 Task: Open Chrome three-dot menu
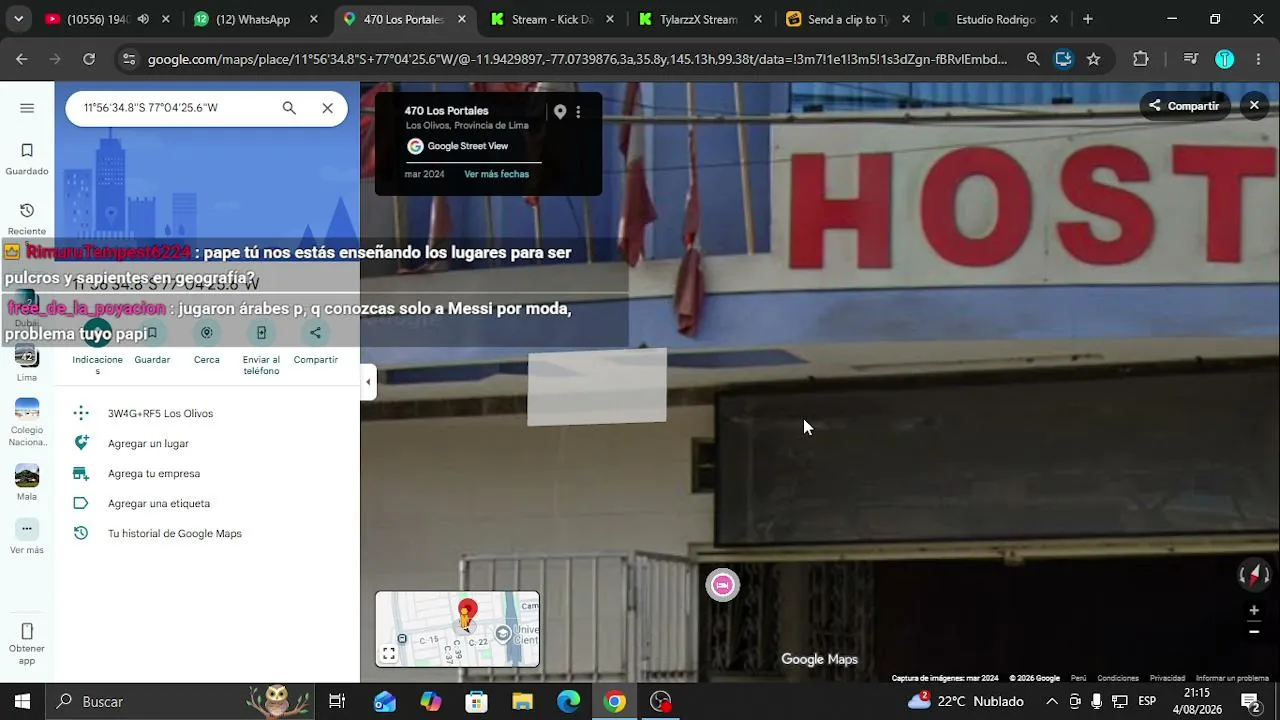pyautogui.click(x=1258, y=59)
